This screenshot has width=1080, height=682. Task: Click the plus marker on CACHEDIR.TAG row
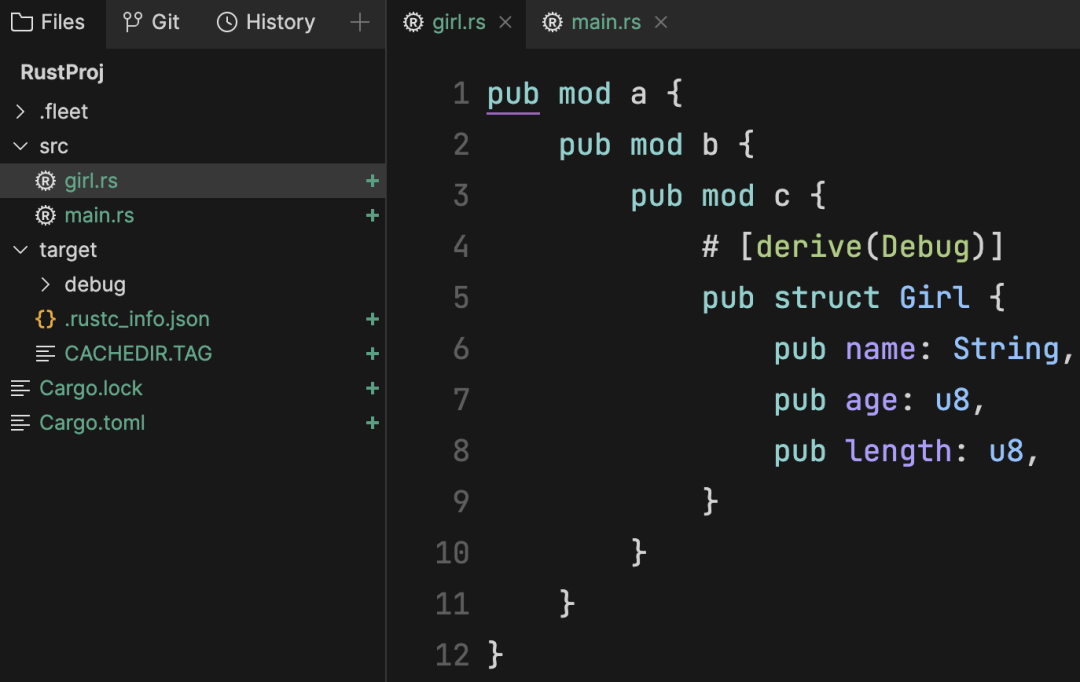(373, 354)
